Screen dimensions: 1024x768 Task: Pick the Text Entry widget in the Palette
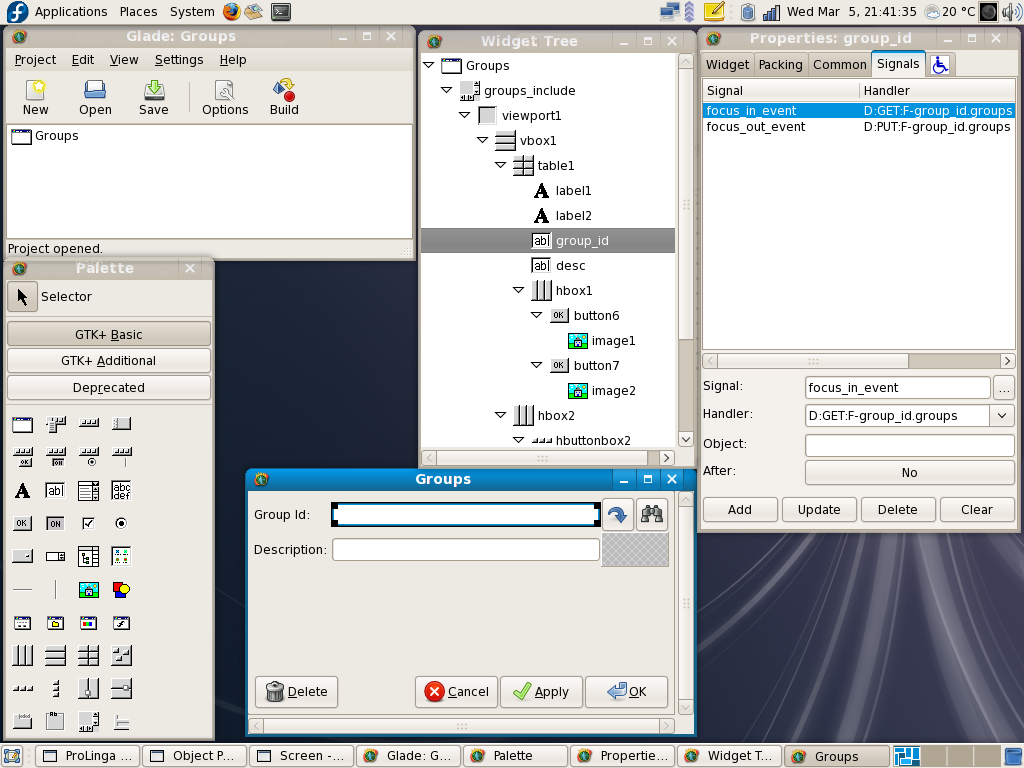(x=56, y=490)
